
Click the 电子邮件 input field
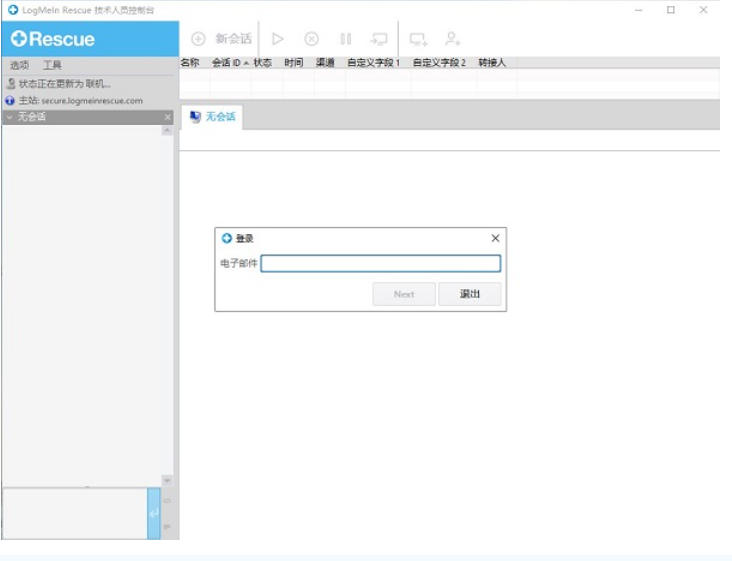point(380,264)
